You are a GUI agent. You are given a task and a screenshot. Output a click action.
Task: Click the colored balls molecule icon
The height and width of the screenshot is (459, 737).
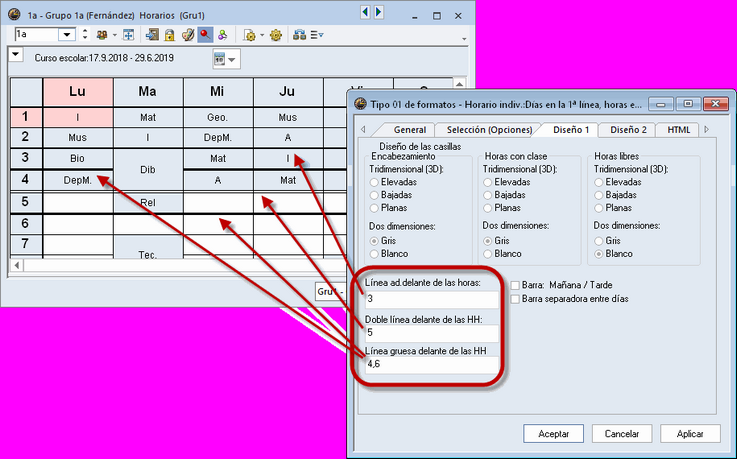222,35
